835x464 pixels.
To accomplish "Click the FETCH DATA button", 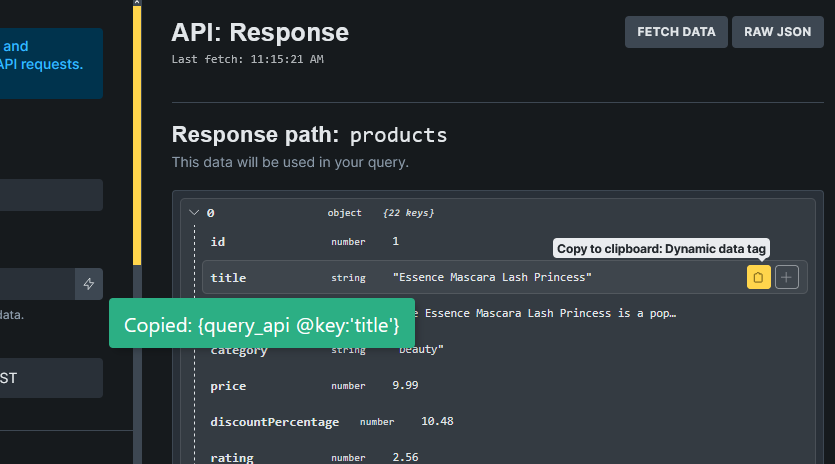I will (676, 32).
